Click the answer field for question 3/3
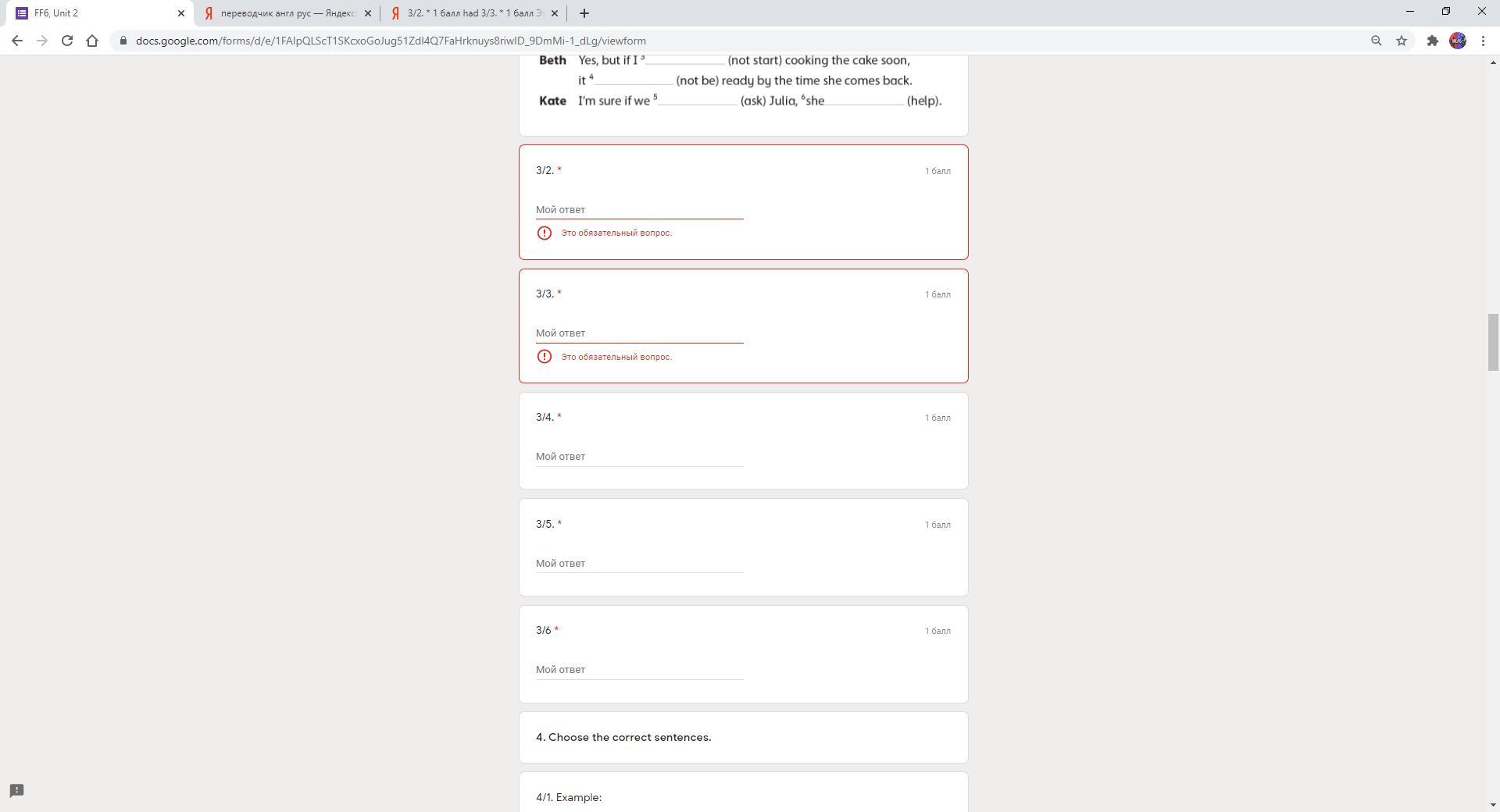Screen dimensions: 1500x812 639,333
